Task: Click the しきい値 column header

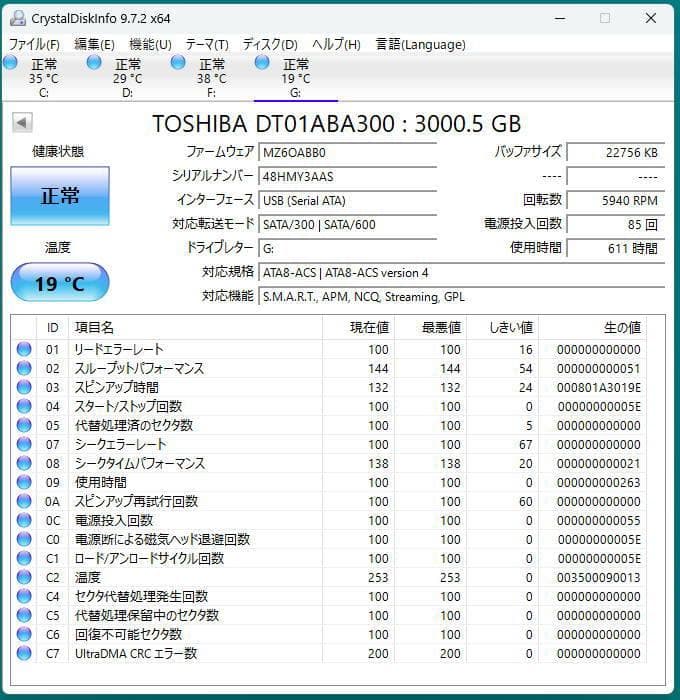Action: point(502,328)
